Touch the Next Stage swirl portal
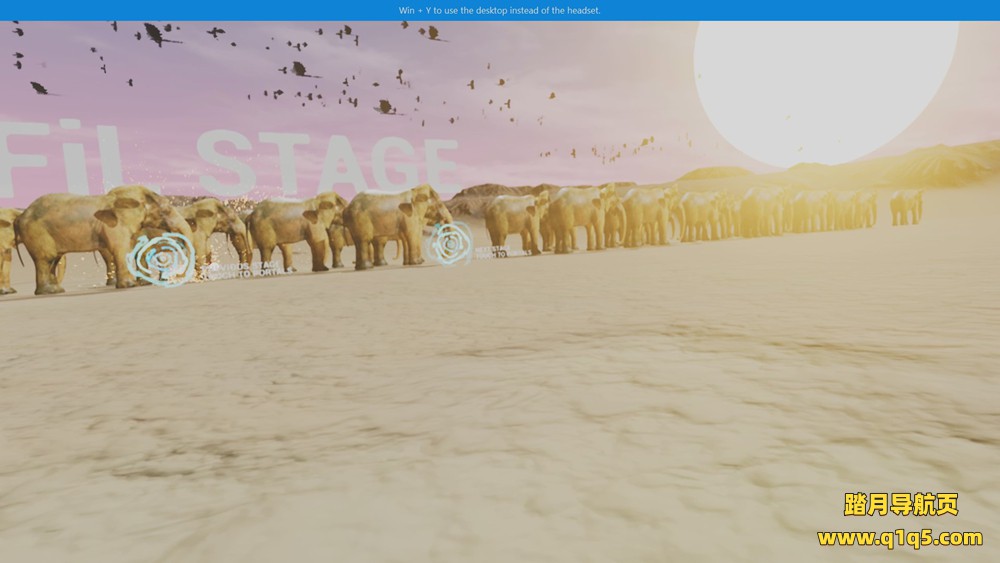1000x563 pixels. 450,243
